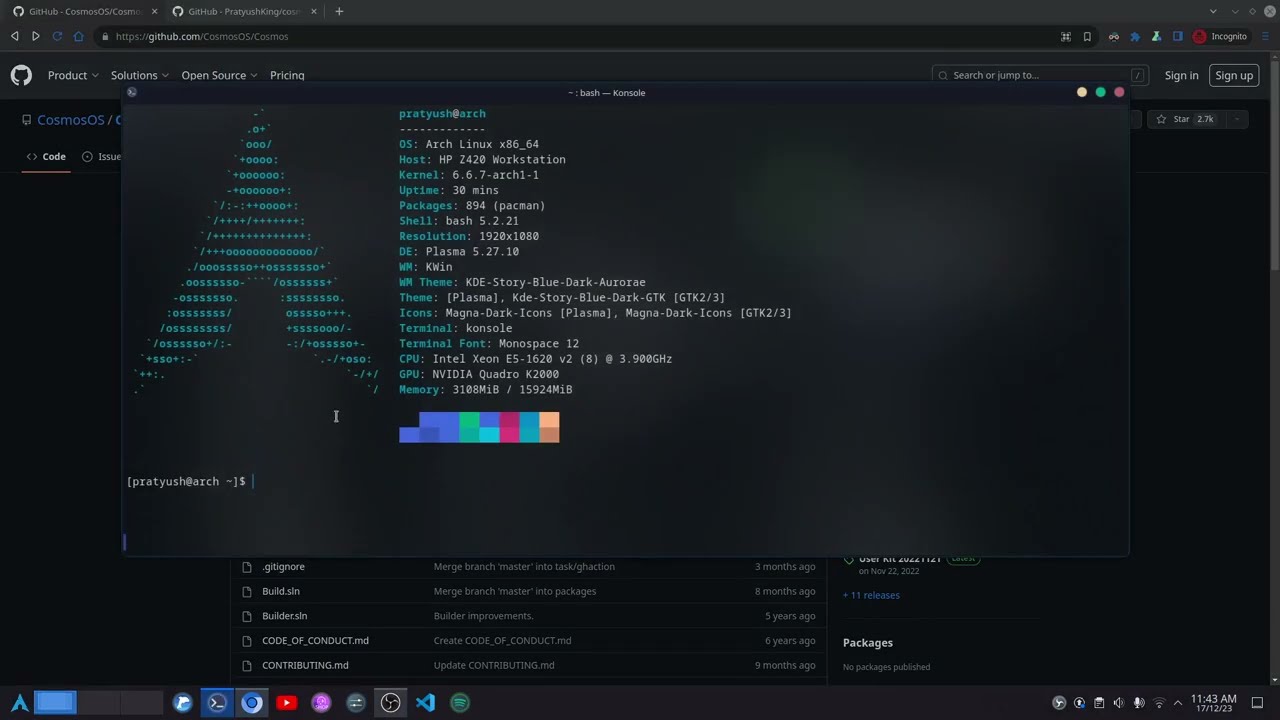Open the Wi-Fi network tray icon

coord(1159,702)
